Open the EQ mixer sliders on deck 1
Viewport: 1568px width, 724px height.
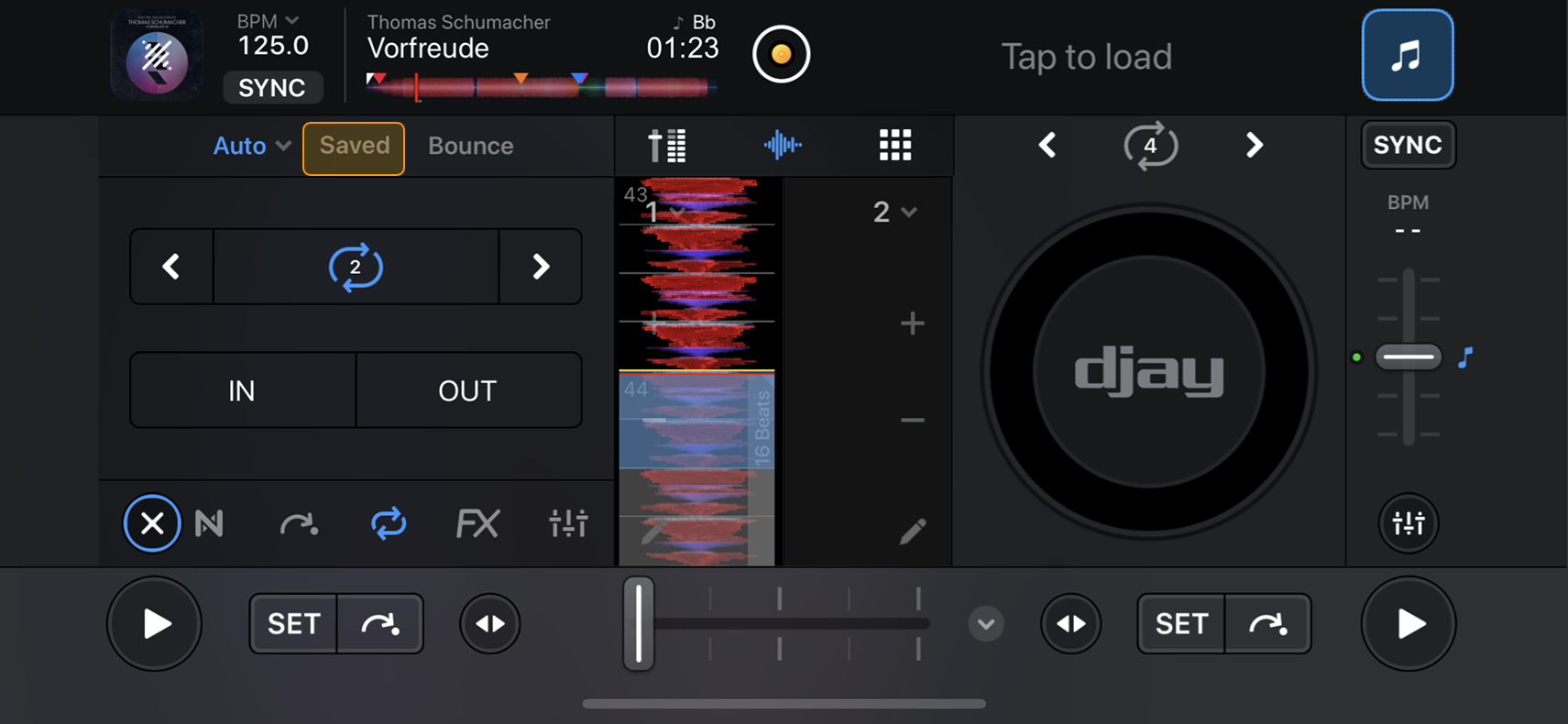pos(568,523)
